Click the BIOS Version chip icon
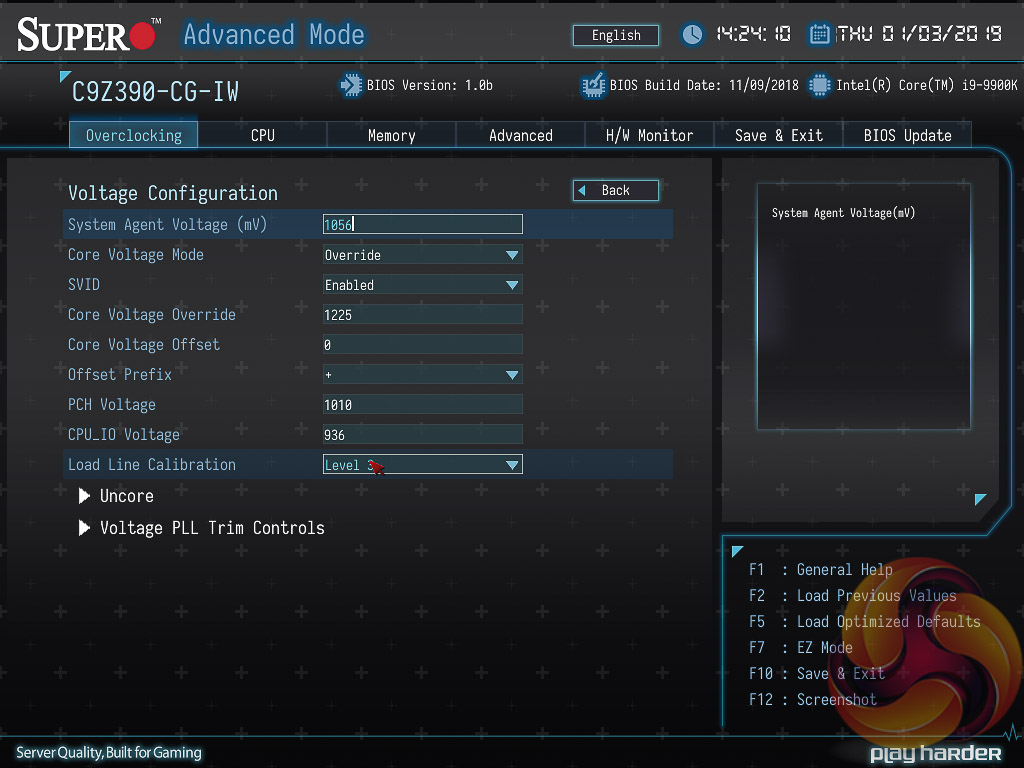The image size is (1024, 768). (351, 86)
